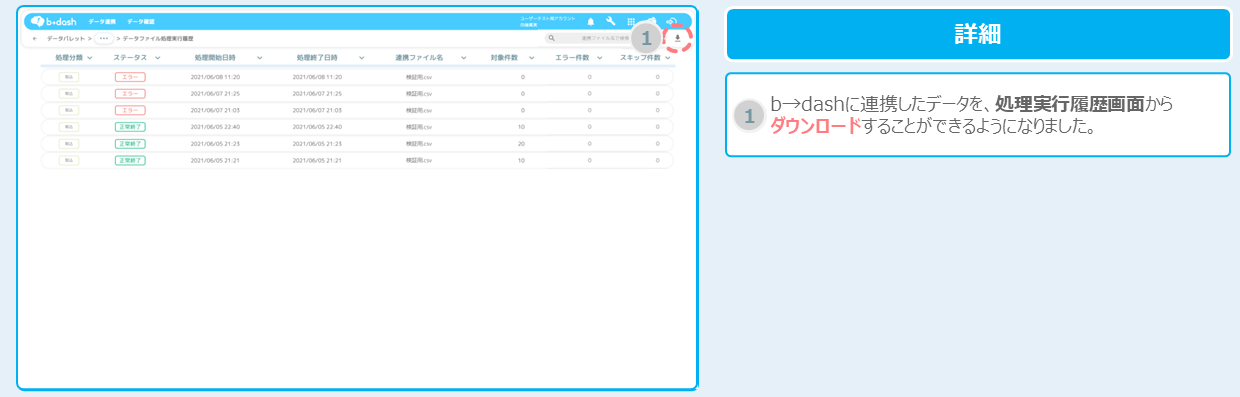Open the apps grid icon
This screenshot has width=1240, height=397.
click(631, 21)
